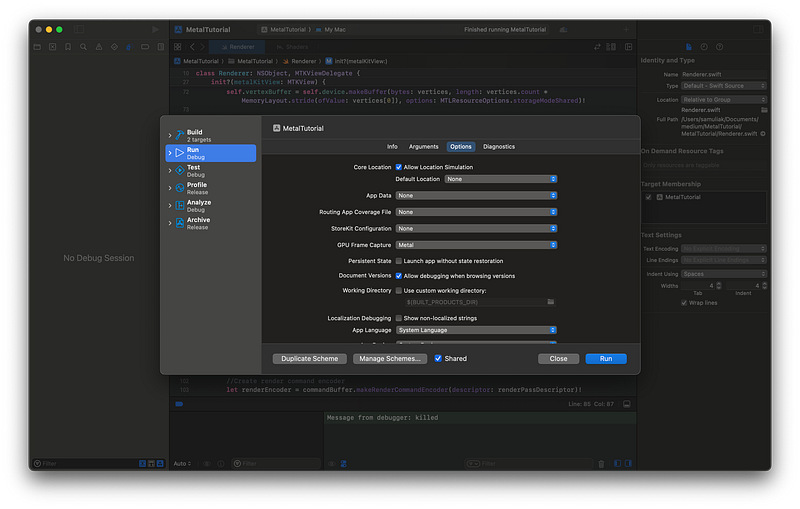The height and width of the screenshot is (509, 800).
Task: Expand the Archive scheme action chevron
Action: point(170,223)
